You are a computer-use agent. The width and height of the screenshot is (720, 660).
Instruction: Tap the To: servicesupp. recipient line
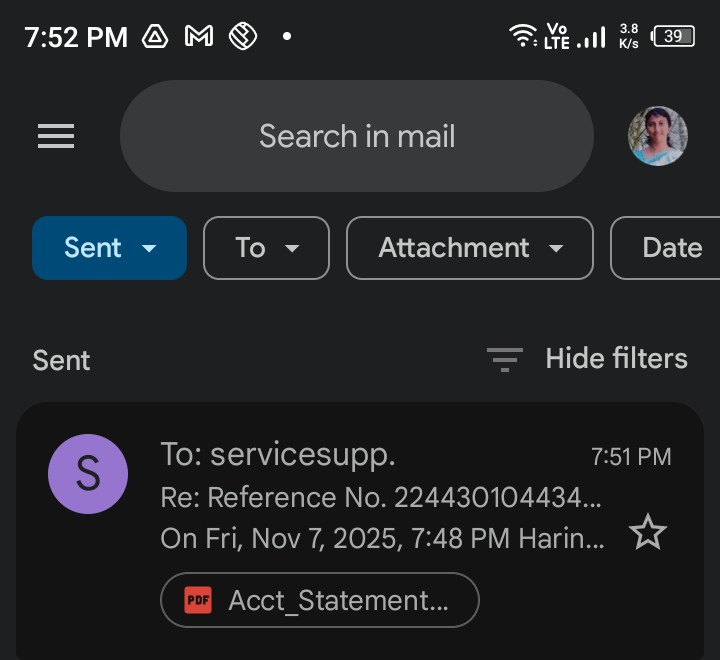pyautogui.click(x=278, y=455)
